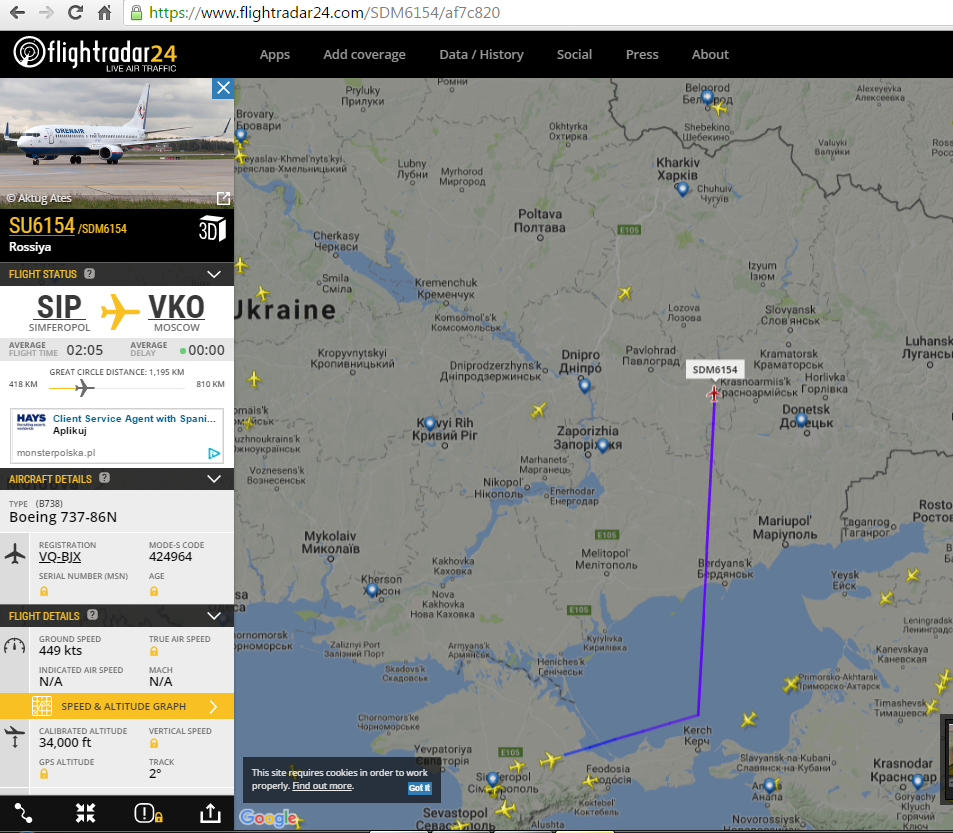Image resolution: width=953 pixels, height=833 pixels.
Task: Click the flight progress bar plane marker
Action: point(84,387)
